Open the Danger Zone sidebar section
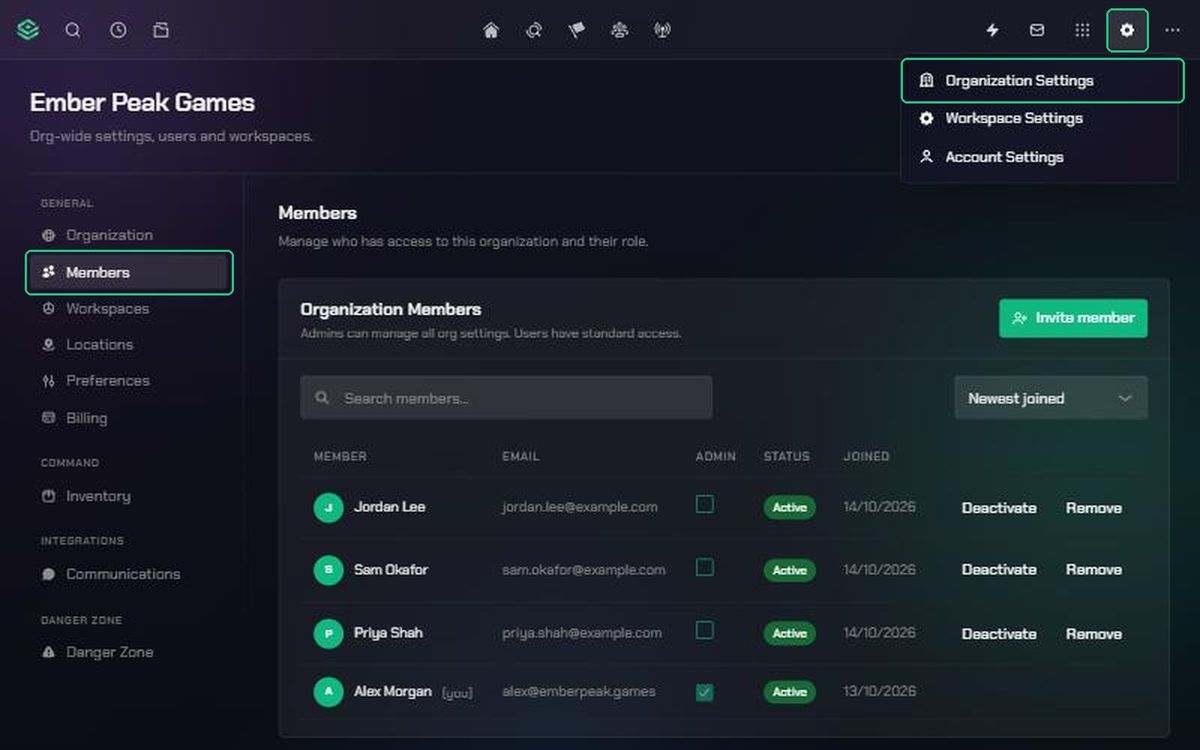This screenshot has width=1200, height=750. [x=129, y=652]
